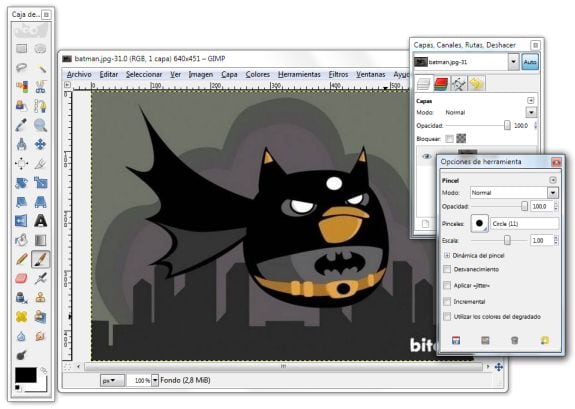This screenshot has width=575, height=409.
Task: Open batman.jpg-31 image selector dropdown
Action: [x=514, y=62]
